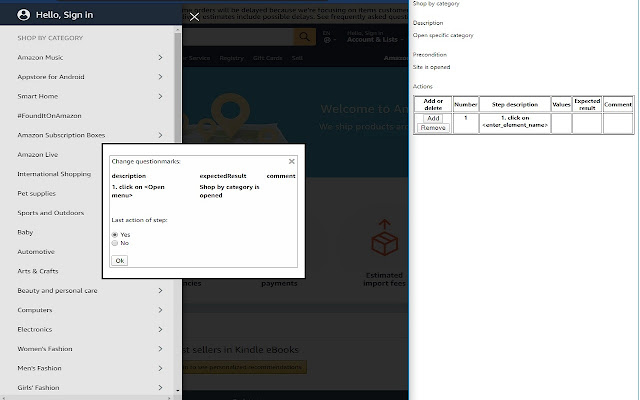
Task: Click the sign in for personalized recommendations button
Action: click(244, 367)
